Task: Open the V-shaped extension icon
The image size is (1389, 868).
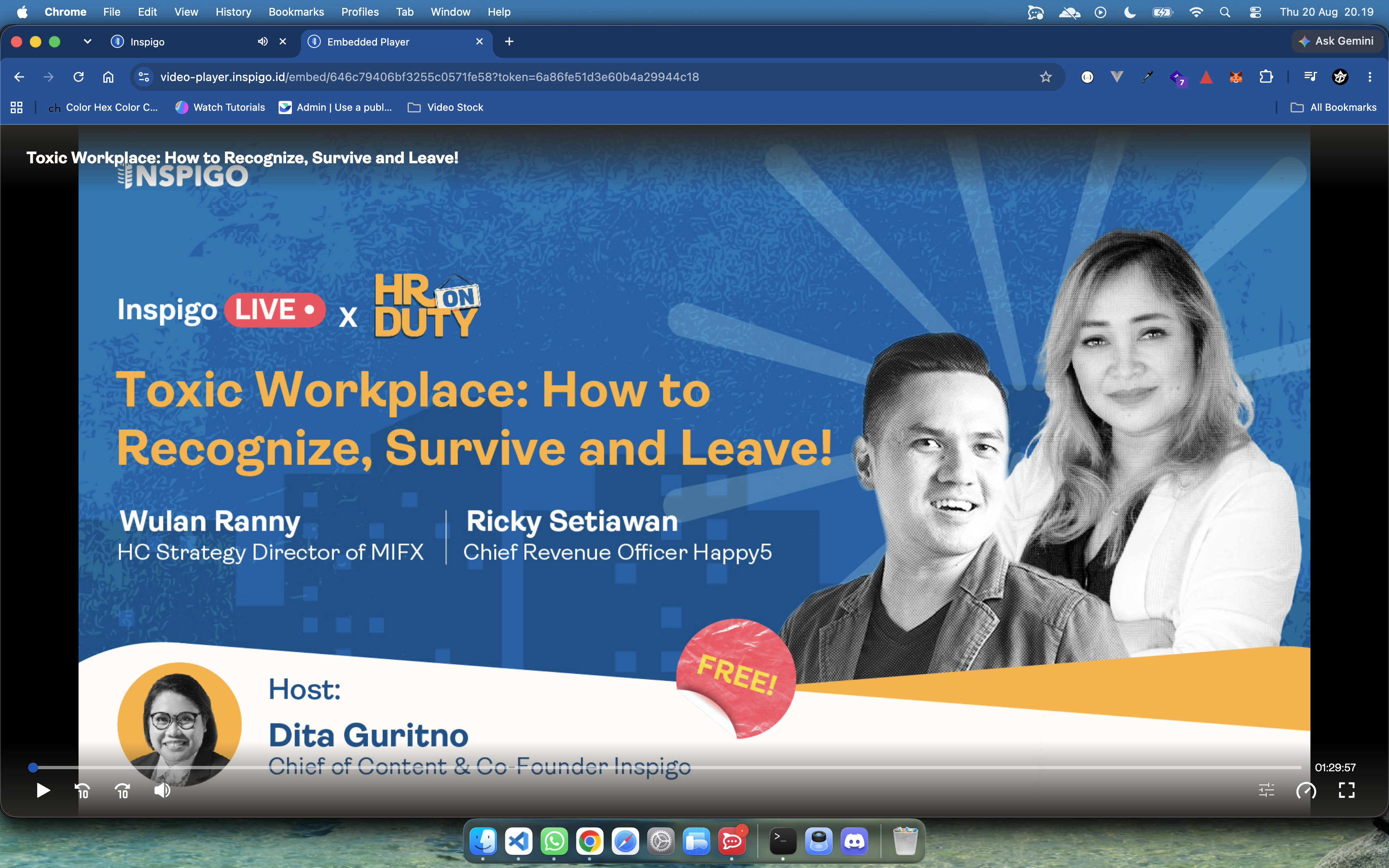Action: [x=1117, y=77]
